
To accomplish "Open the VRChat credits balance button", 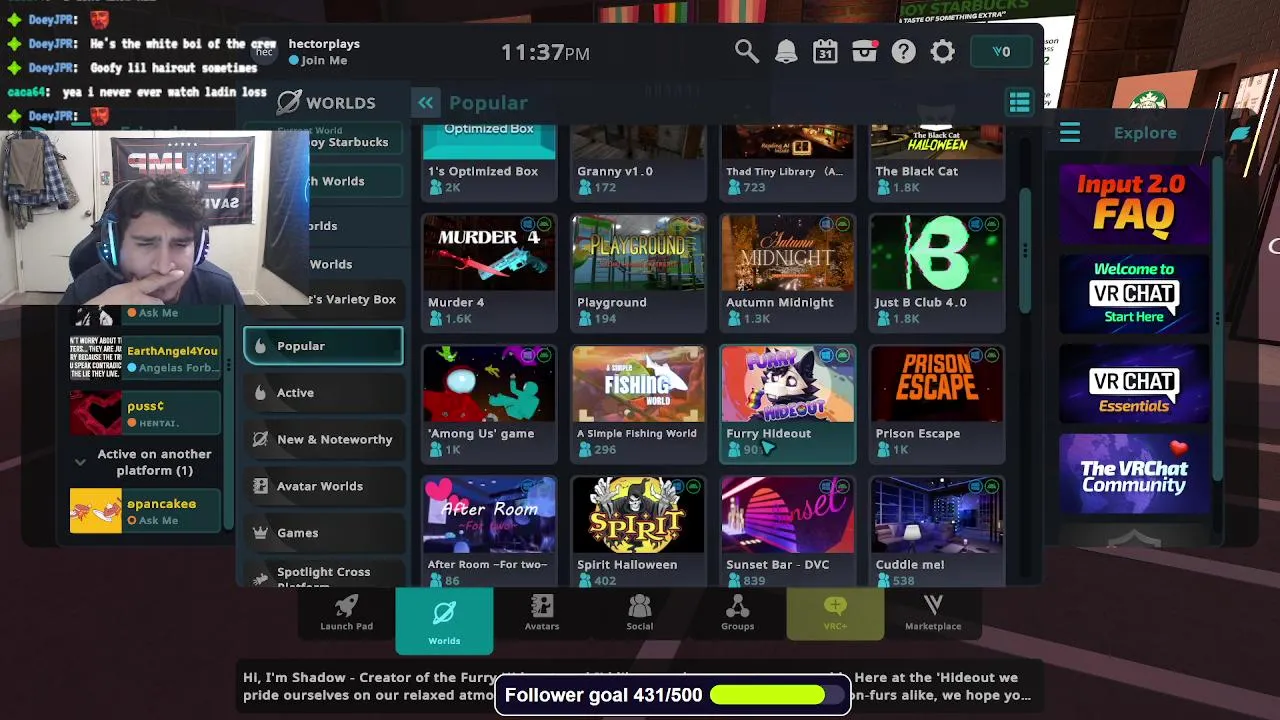I will (1001, 52).
